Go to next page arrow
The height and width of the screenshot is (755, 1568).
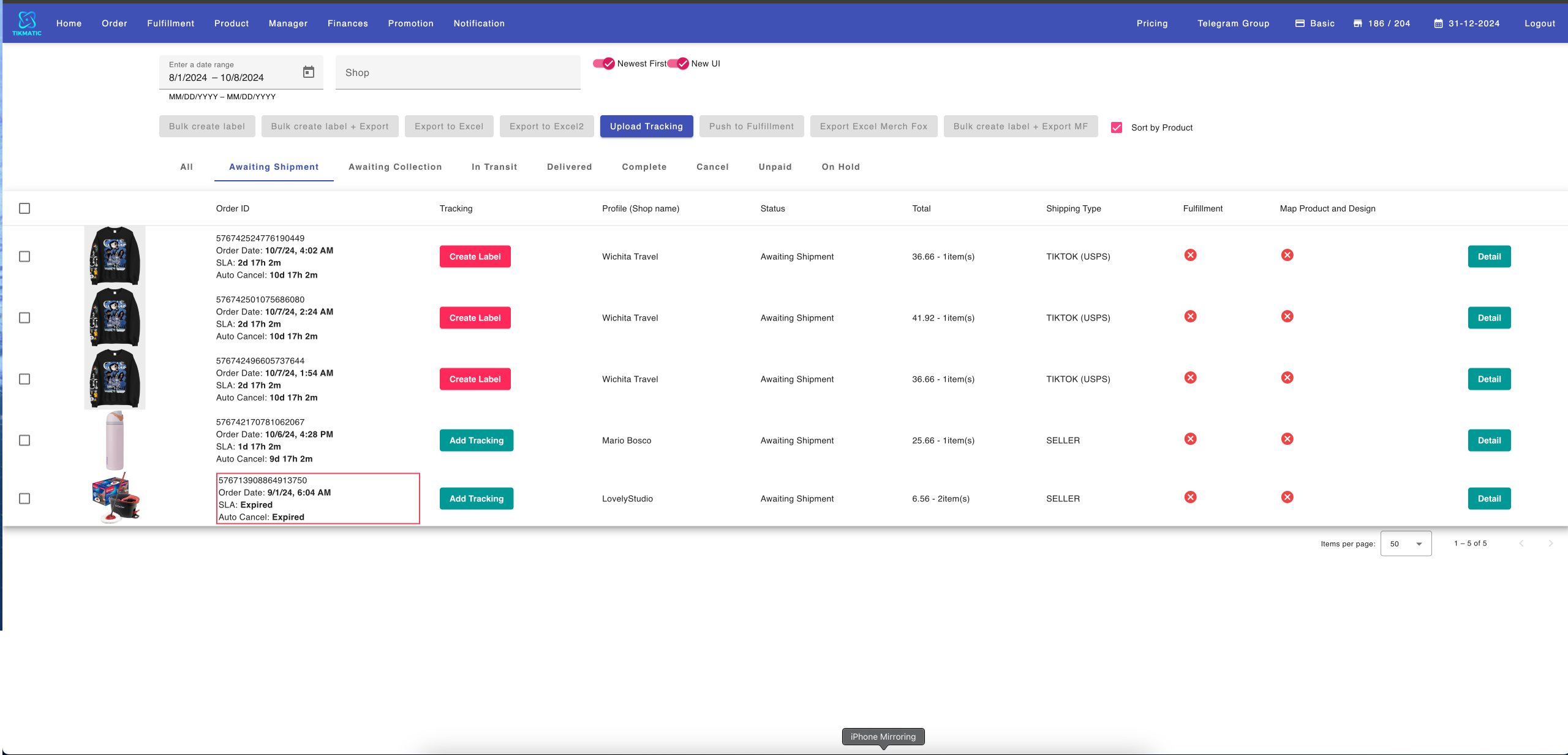click(x=1550, y=544)
